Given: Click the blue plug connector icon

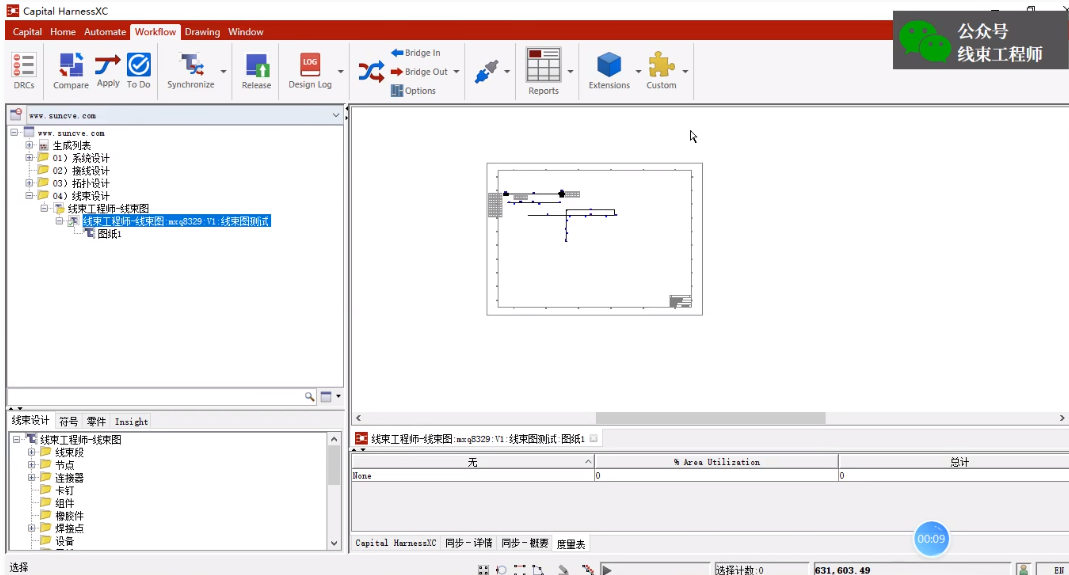Looking at the screenshot, I should click(487, 72).
